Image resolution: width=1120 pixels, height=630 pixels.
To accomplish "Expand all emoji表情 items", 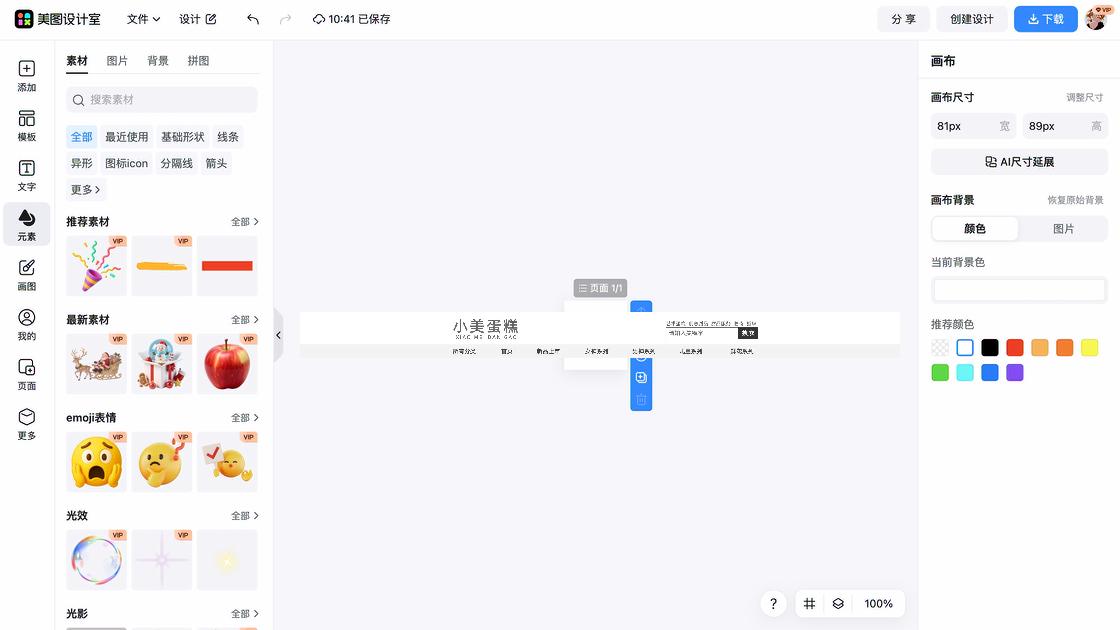I will (244, 418).
